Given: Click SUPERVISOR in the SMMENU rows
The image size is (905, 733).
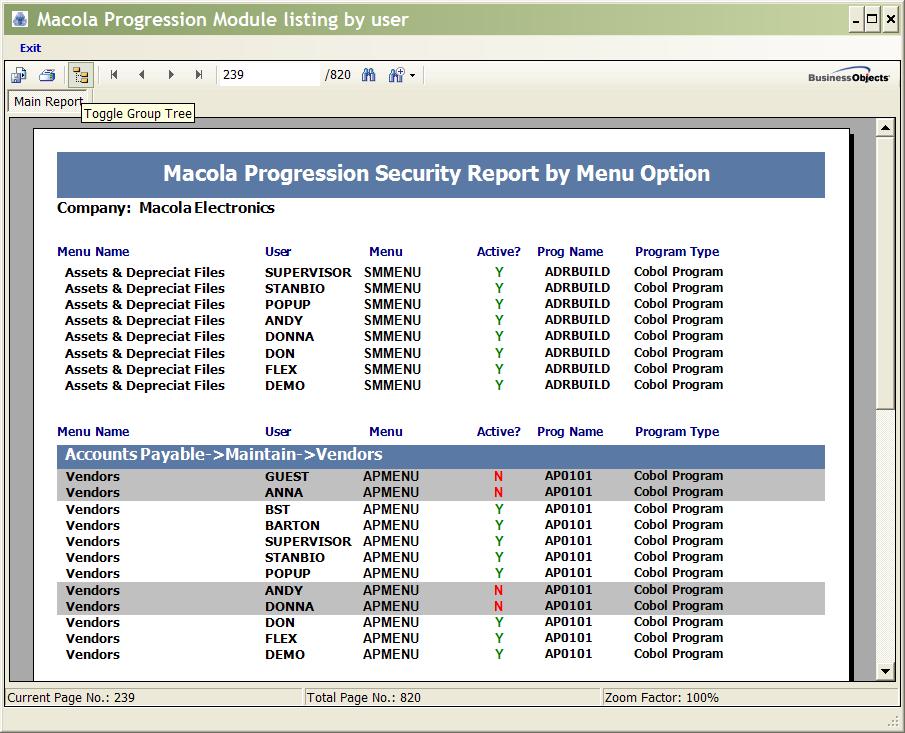Looking at the screenshot, I should point(308,272).
